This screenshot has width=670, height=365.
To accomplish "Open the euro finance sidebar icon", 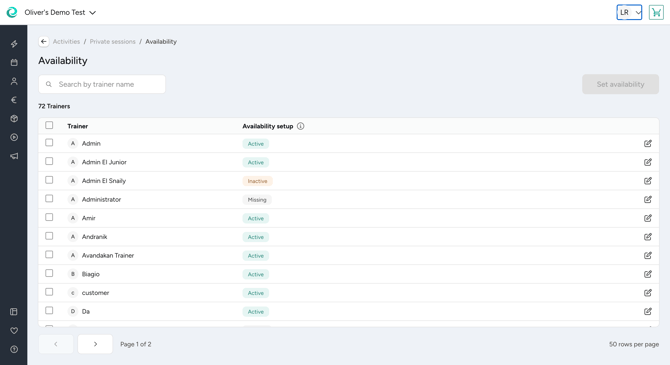I will pyautogui.click(x=14, y=100).
